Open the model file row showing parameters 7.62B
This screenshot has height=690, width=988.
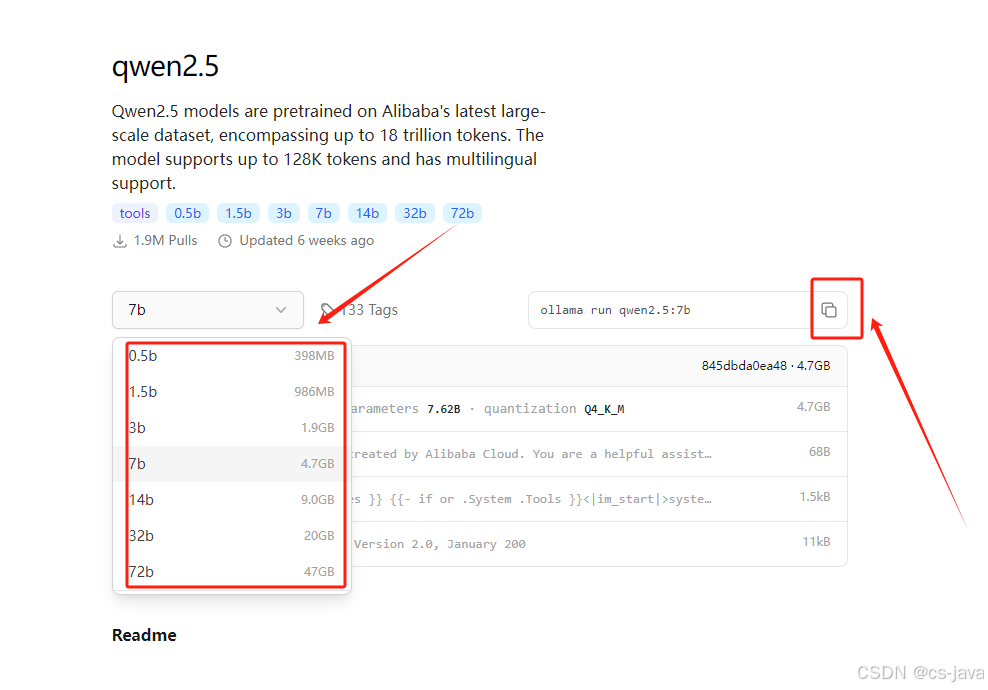599,409
